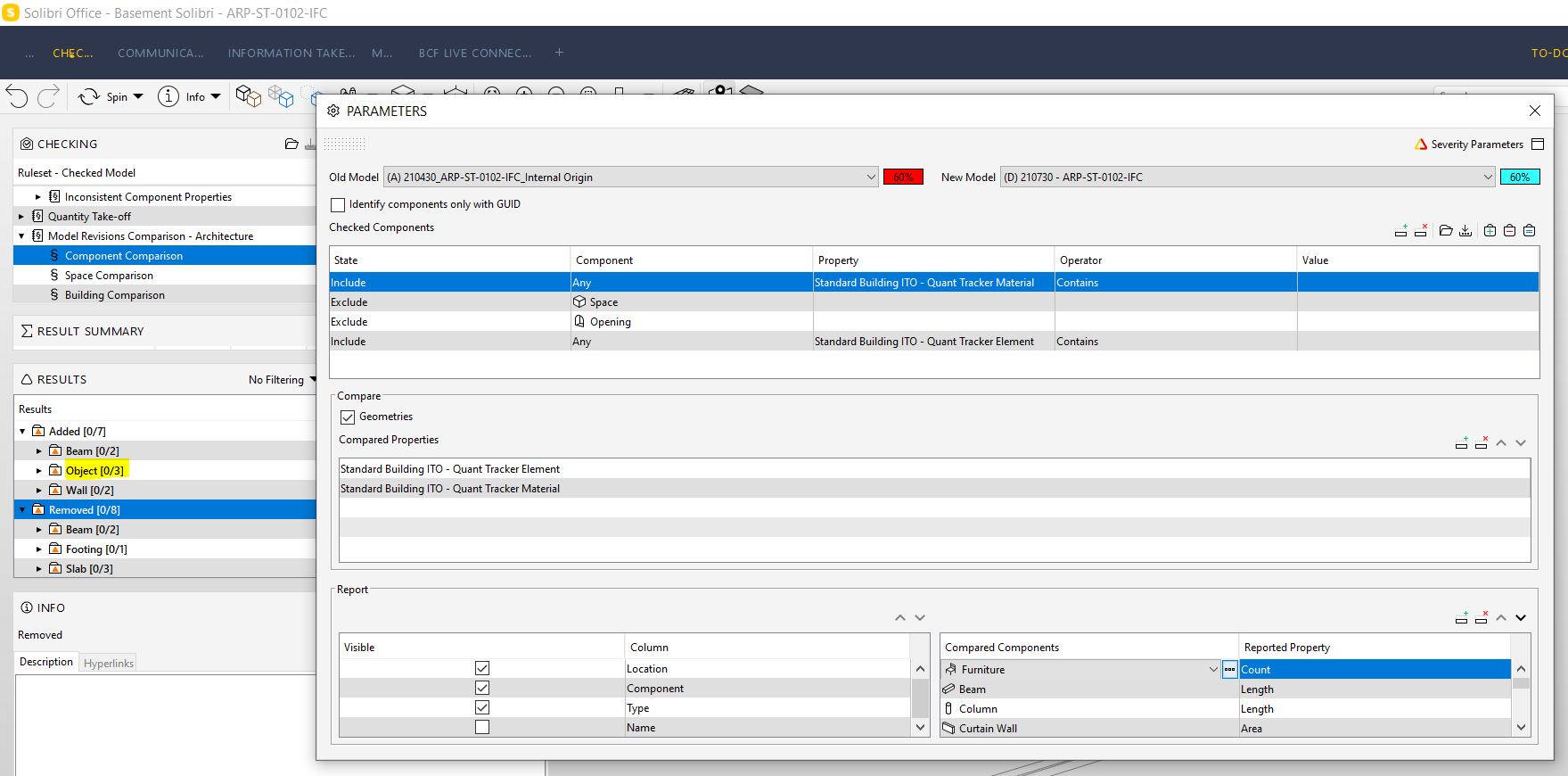Image resolution: width=1568 pixels, height=776 pixels.
Task: Select the Space Comparison rule
Action: pos(109,276)
